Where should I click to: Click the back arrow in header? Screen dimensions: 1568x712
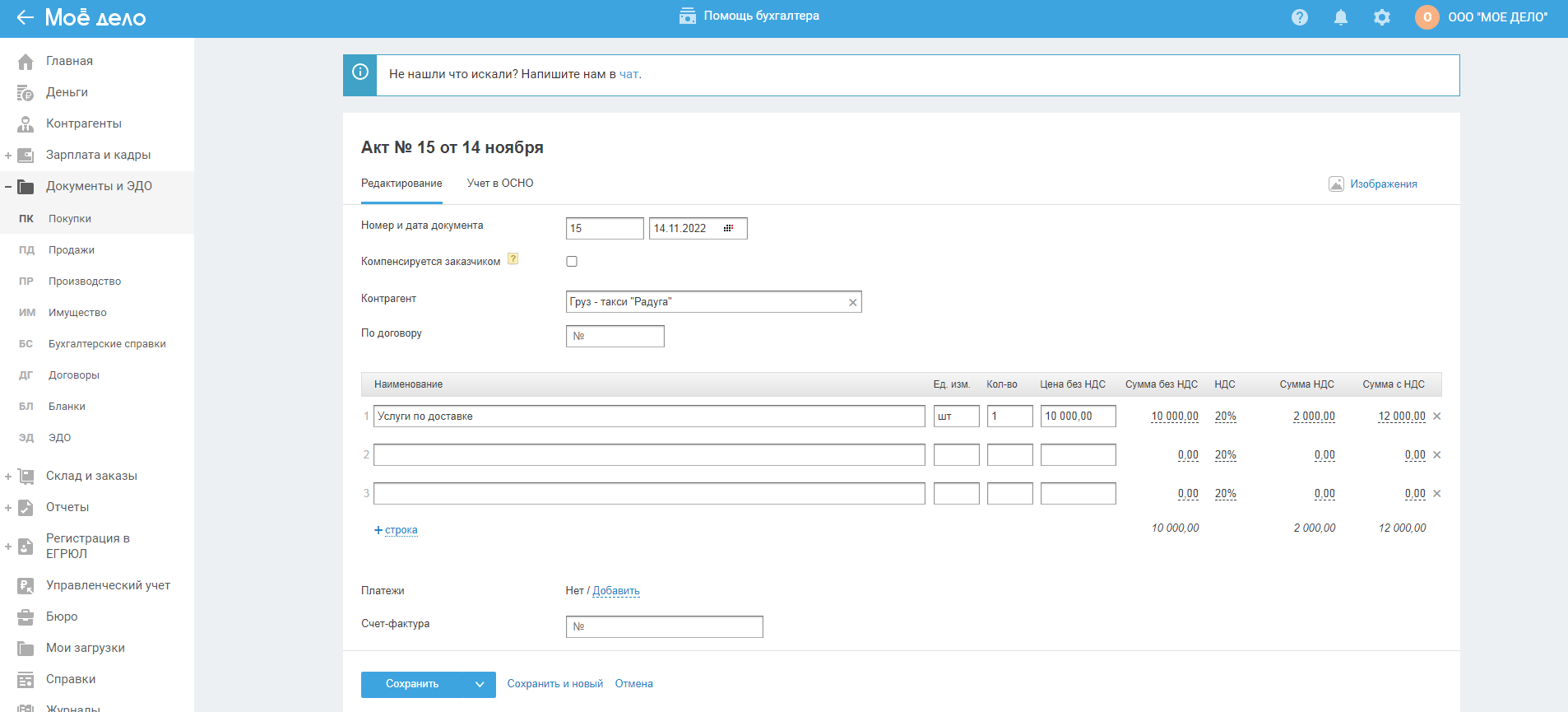[25, 17]
